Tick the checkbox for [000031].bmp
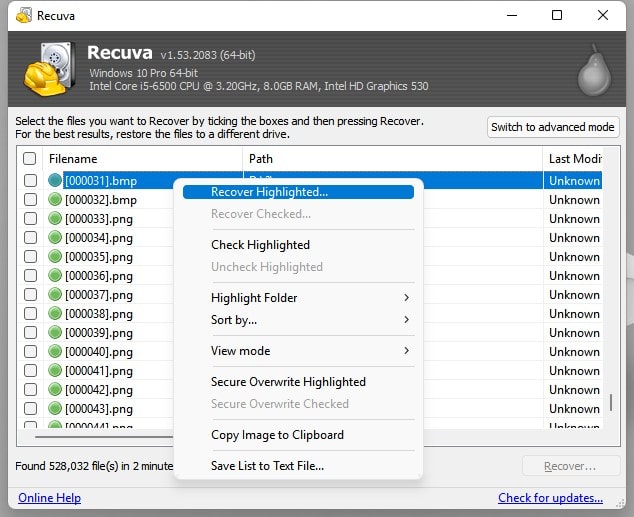634x517 pixels. tap(30, 180)
